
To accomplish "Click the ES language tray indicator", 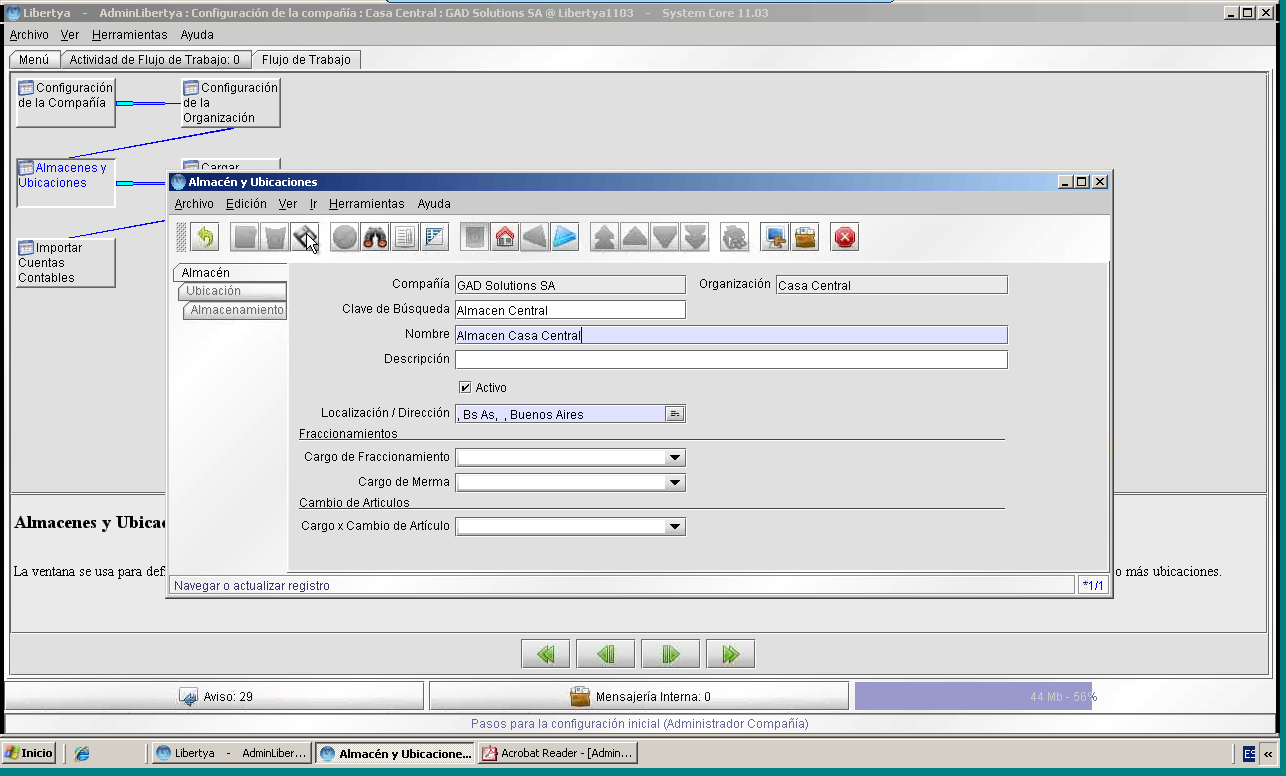I will coord(1249,753).
